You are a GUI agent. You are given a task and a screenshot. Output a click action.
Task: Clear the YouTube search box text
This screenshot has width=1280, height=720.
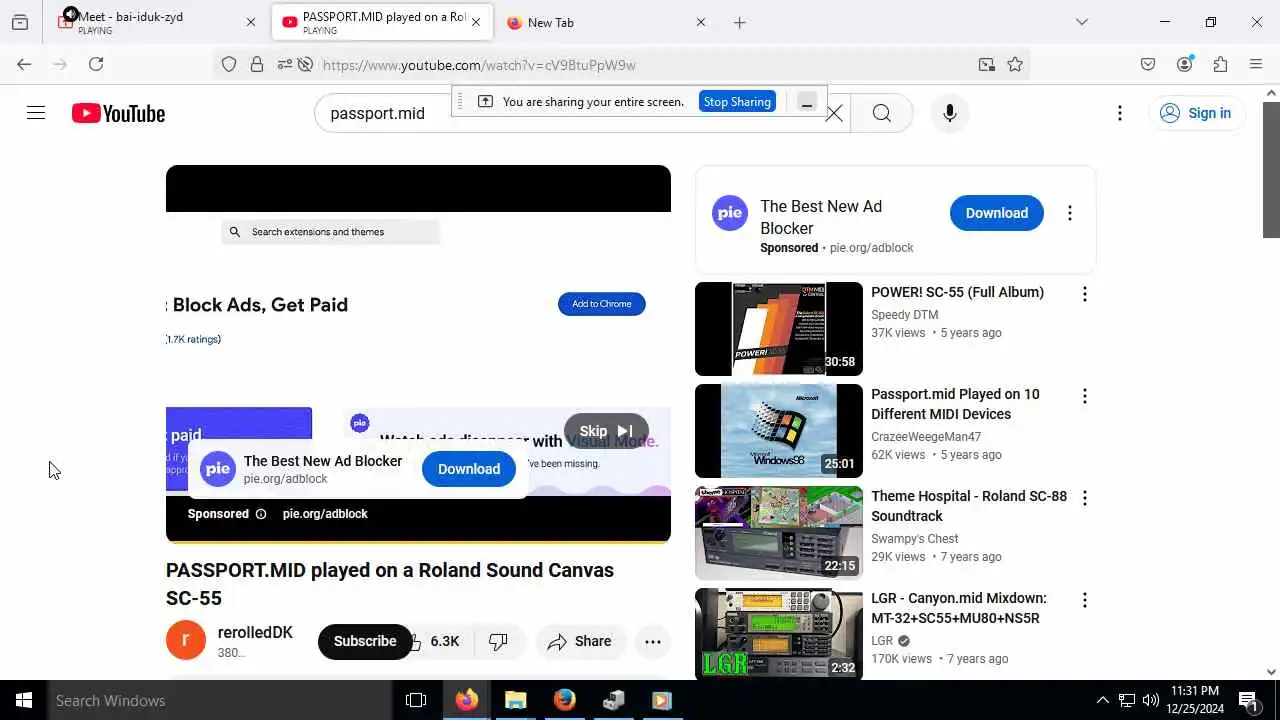pyautogui.click(x=834, y=113)
